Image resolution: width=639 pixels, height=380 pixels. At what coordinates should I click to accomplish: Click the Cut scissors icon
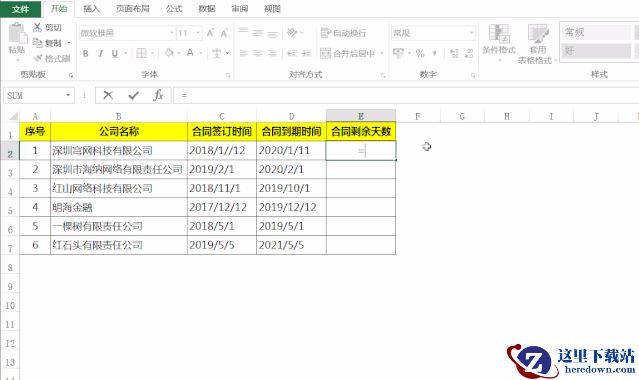37,27
